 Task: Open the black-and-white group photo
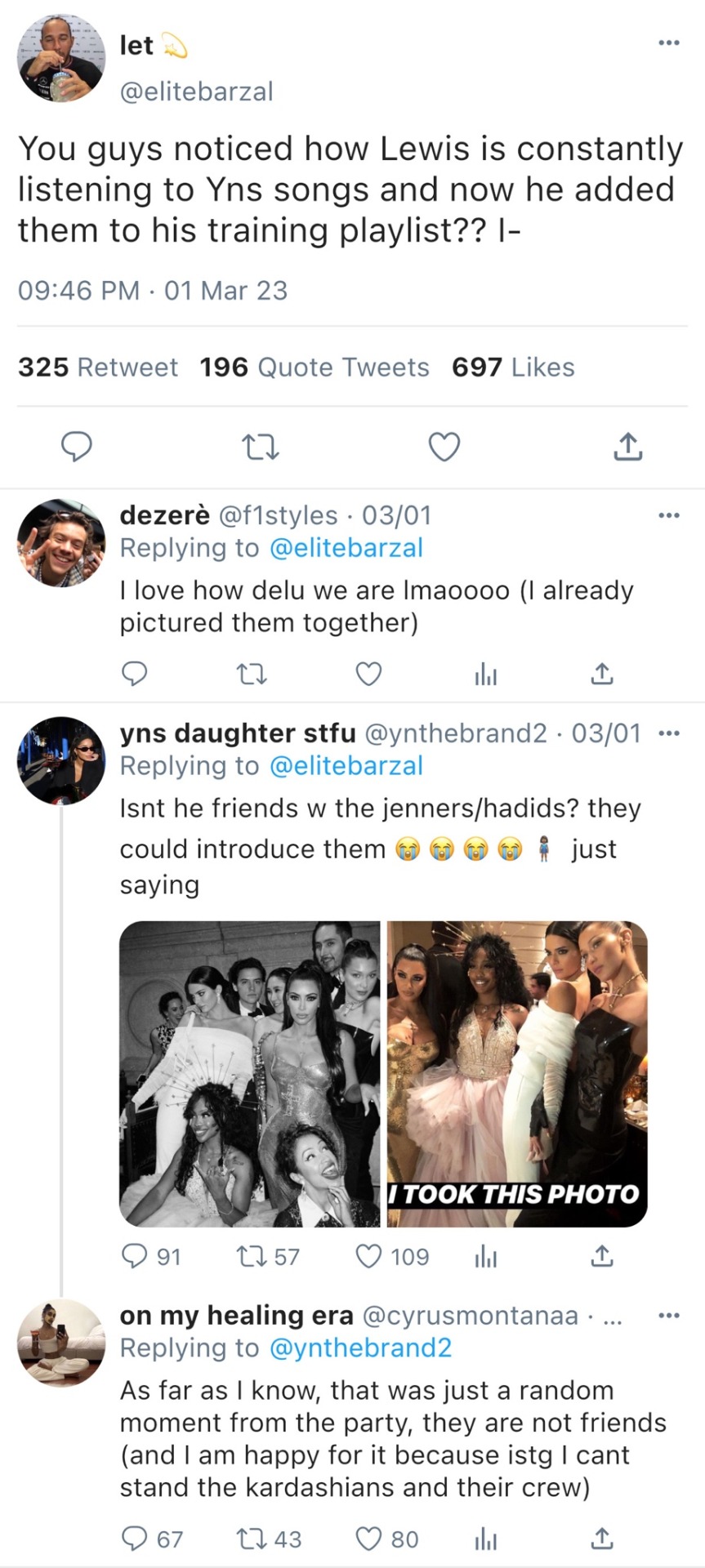tap(250, 1073)
